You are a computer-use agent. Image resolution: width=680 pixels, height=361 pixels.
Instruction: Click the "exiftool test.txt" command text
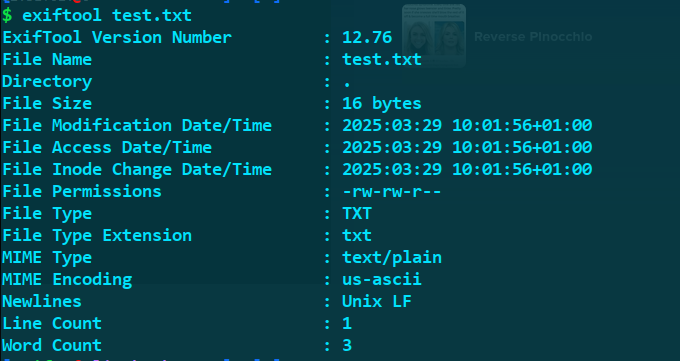pyautogui.click(x=107, y=16)
